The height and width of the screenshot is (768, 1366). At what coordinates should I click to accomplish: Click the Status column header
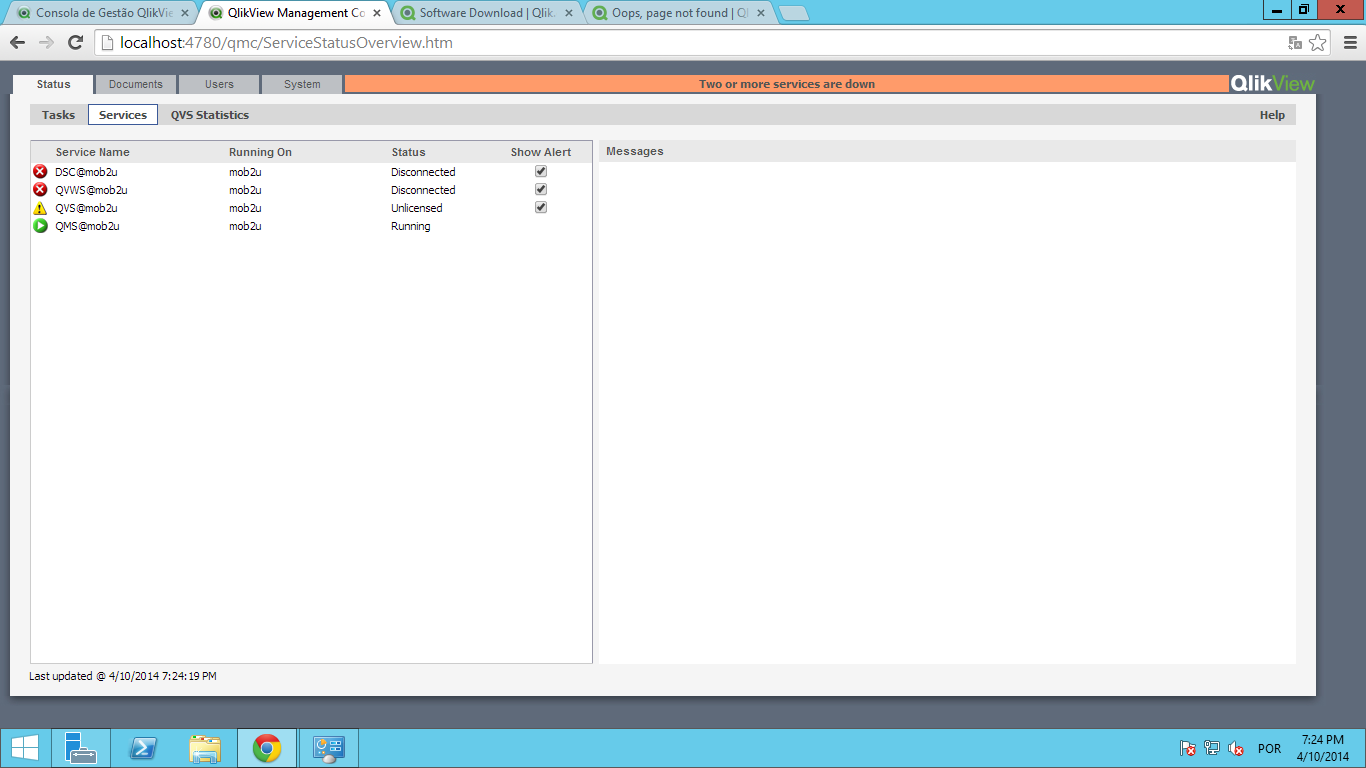[x=408, y=152]
